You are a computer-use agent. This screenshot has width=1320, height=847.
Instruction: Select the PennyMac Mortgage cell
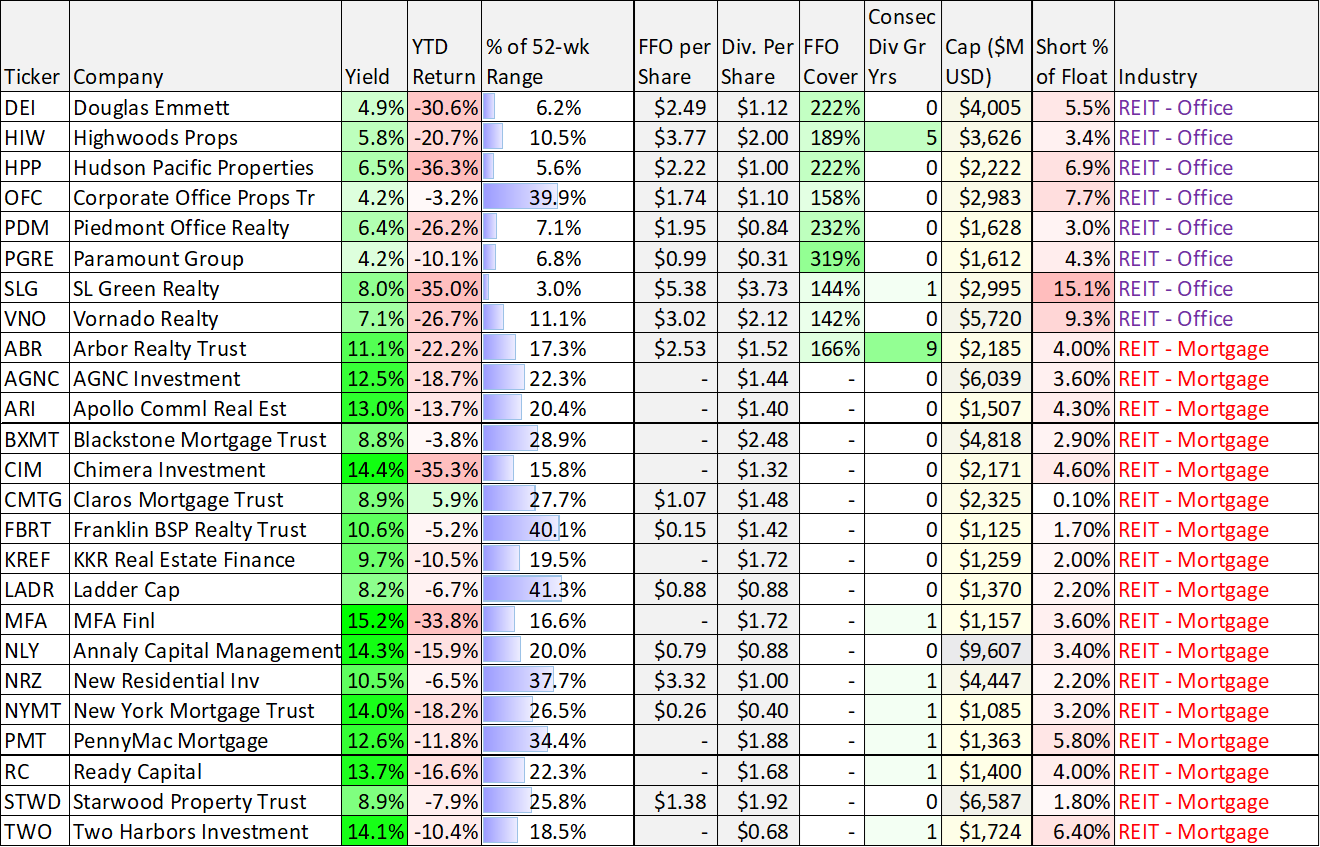[205, 741]
